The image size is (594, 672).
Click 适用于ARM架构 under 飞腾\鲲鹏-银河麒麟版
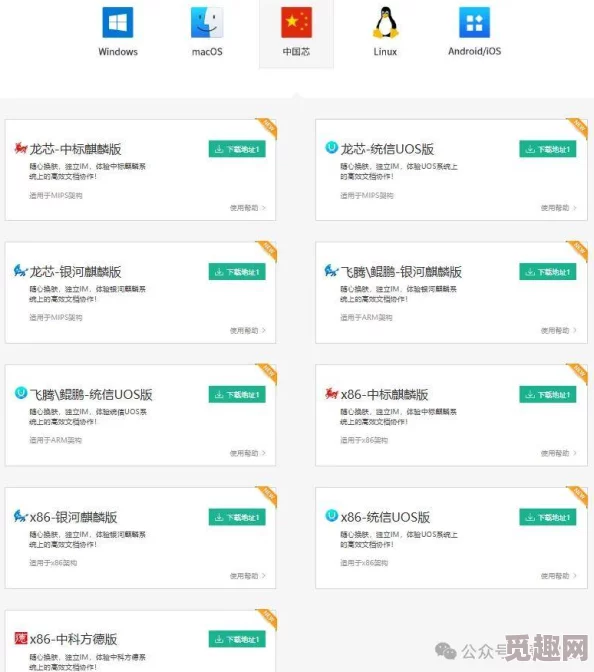(366, 318)
